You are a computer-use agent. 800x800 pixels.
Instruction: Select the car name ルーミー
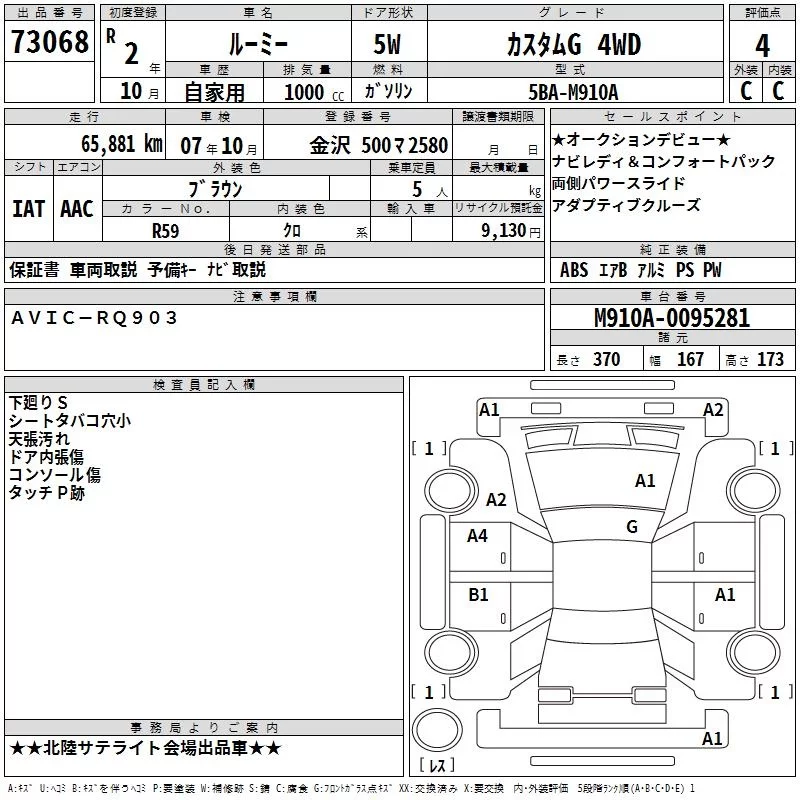tap(258, 45)
